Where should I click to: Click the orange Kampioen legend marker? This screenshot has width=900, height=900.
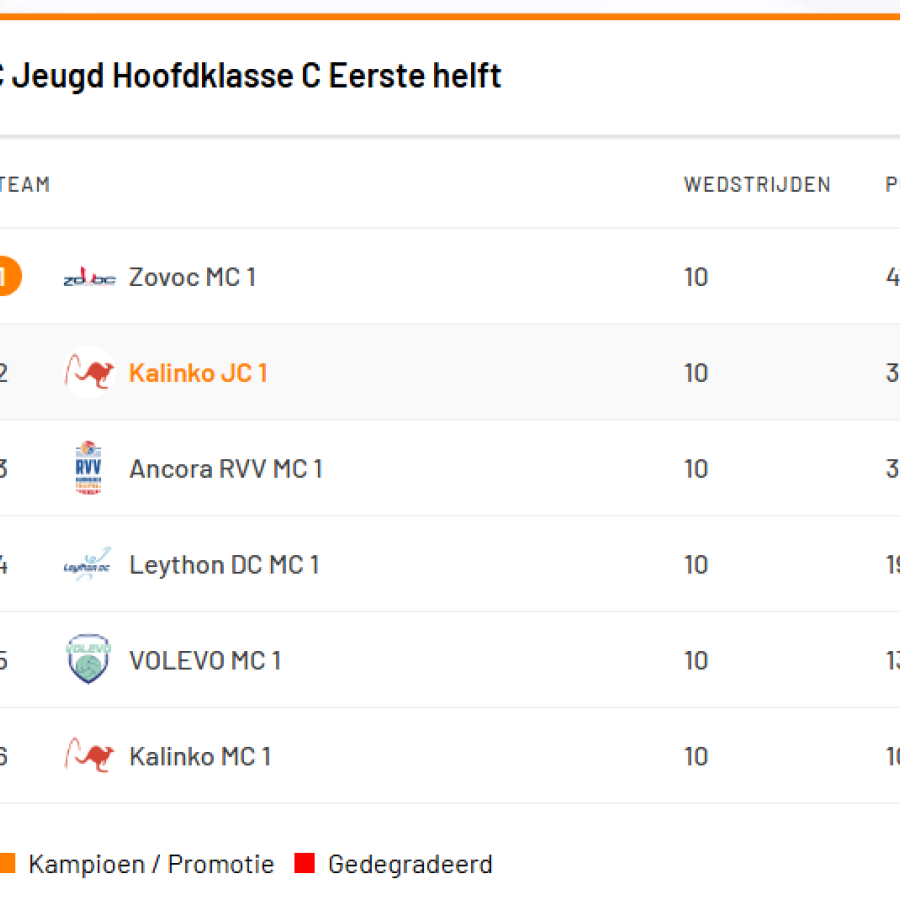click(x=10, y=863)
